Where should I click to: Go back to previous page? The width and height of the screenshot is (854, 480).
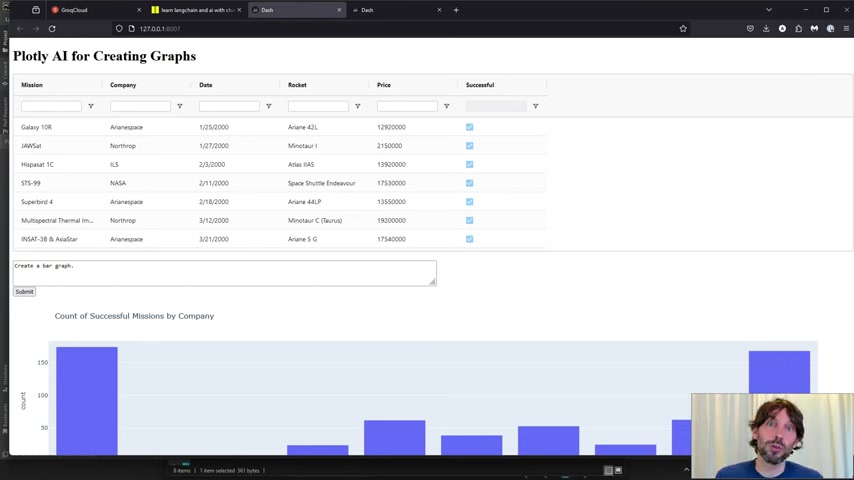(20, 29)
